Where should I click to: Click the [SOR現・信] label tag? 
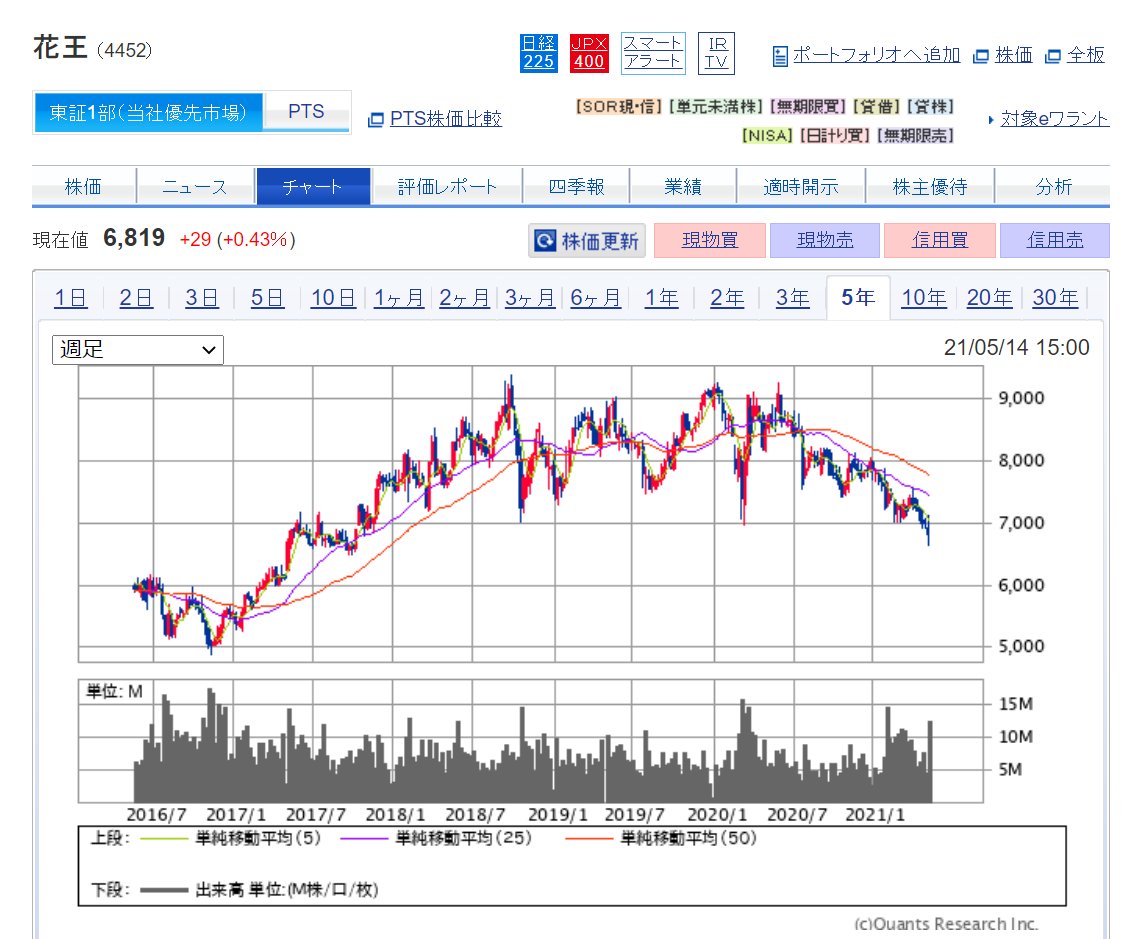(x=620, y=107)
